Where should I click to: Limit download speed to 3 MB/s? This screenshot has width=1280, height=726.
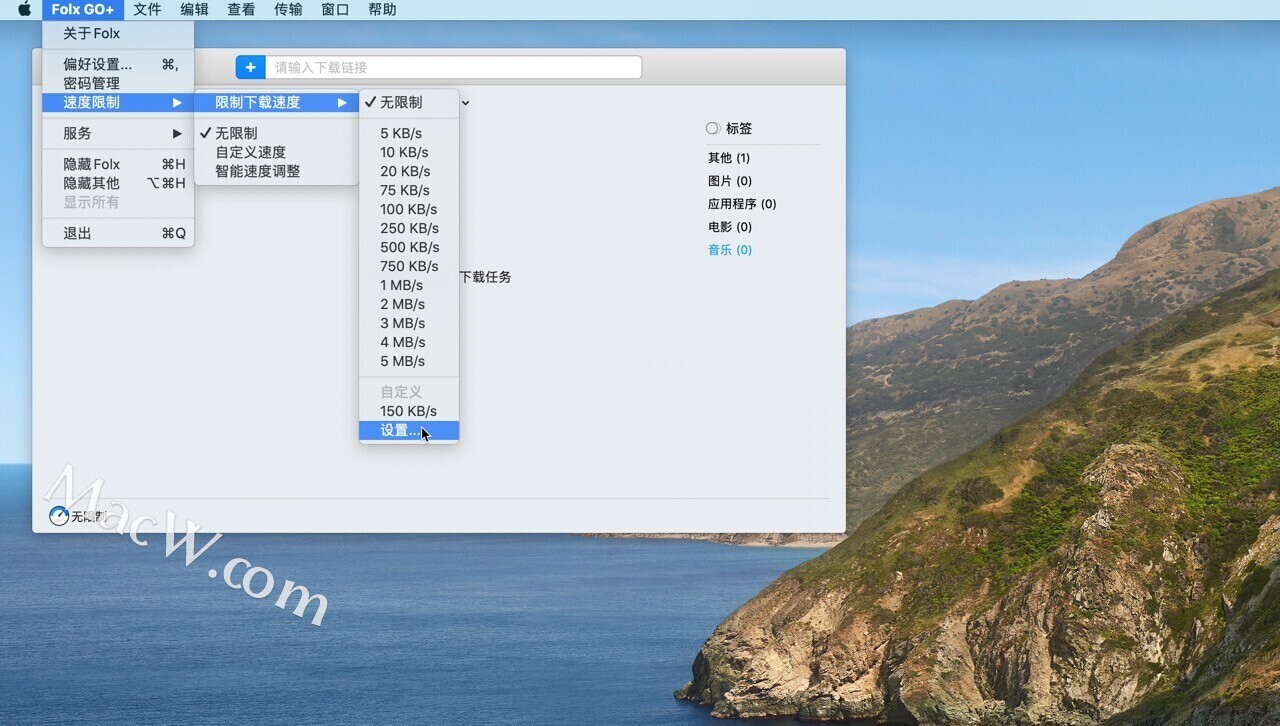(x=409, y=323)
